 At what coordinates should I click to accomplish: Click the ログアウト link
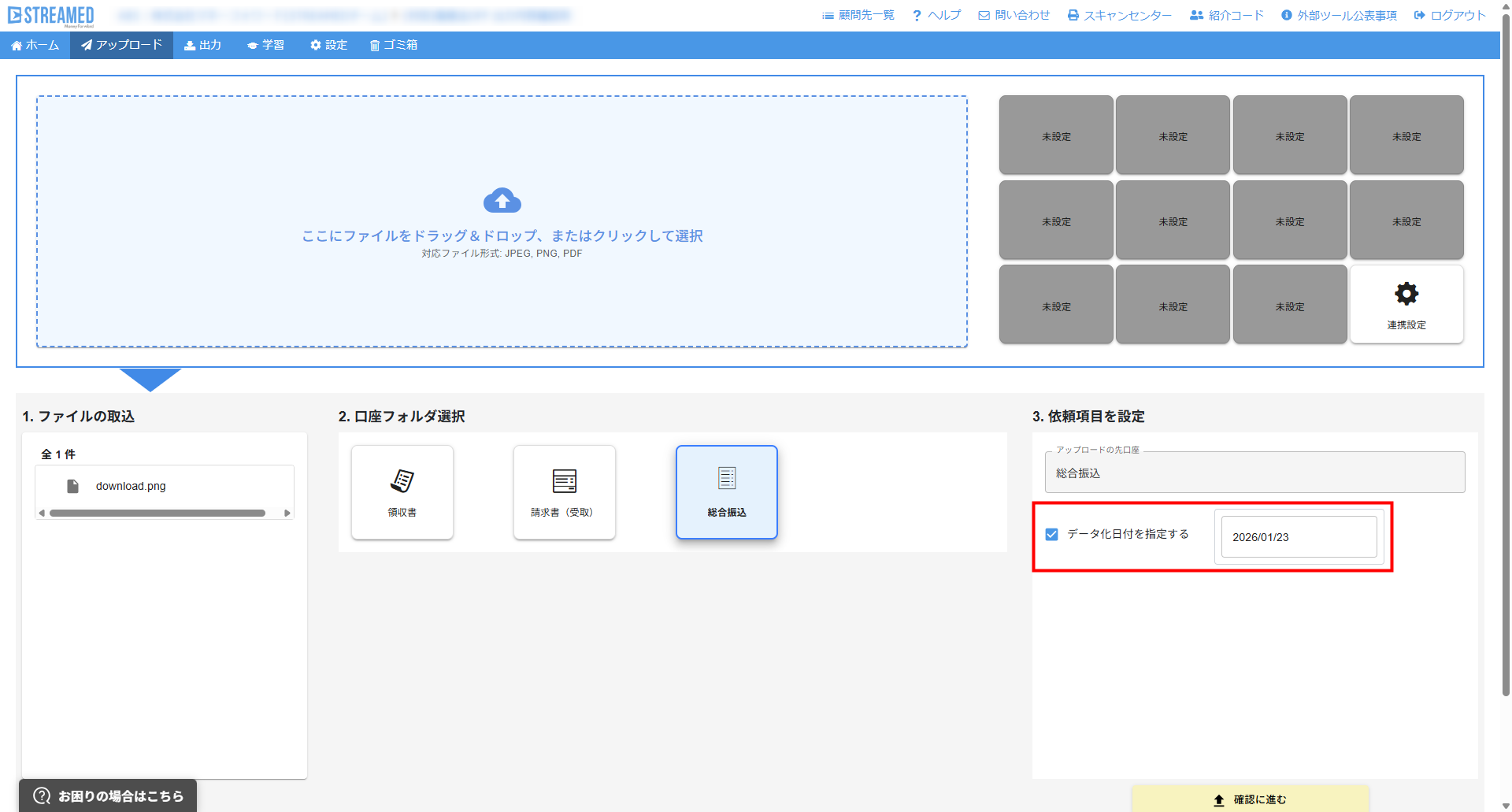pos(1450,15)
